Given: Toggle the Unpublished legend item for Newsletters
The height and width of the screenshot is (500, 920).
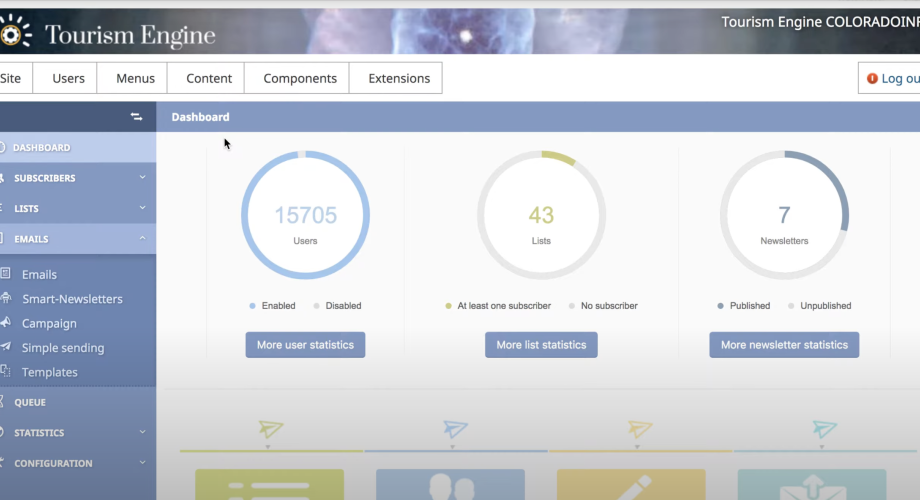Looking at the screenshot, I should (x=820, y=306).
